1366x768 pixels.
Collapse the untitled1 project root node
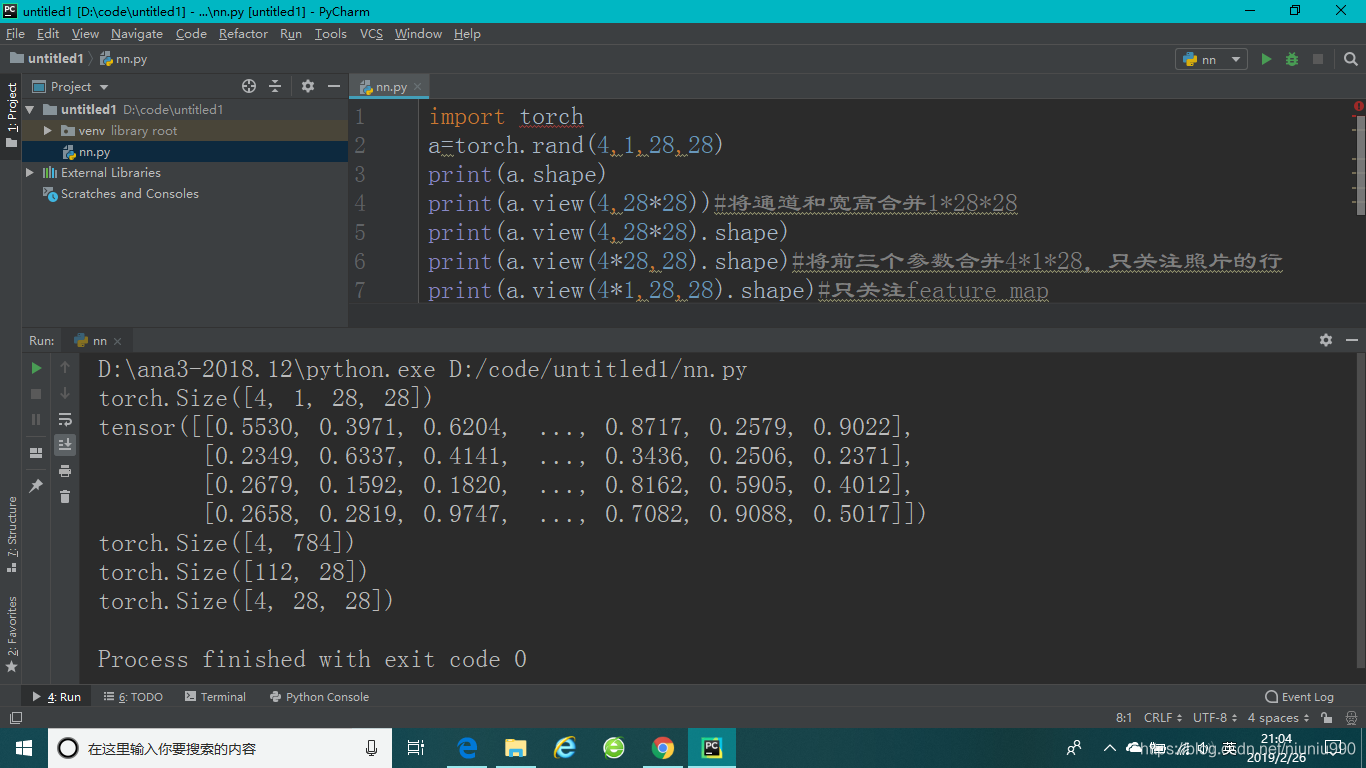click(x=30, y=110)
